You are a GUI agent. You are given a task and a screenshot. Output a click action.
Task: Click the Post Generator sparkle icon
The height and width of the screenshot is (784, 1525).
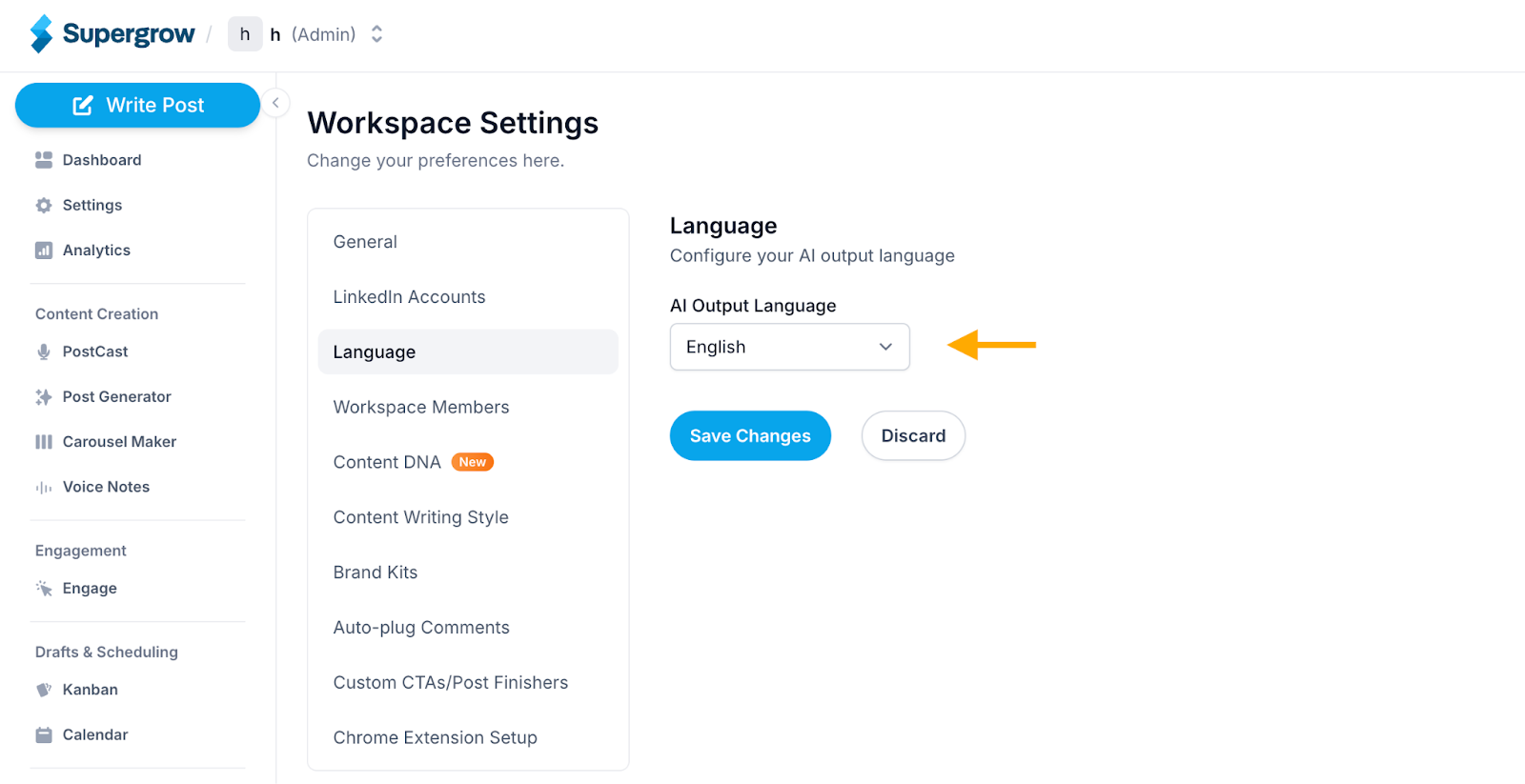click(x=44, y=397)
